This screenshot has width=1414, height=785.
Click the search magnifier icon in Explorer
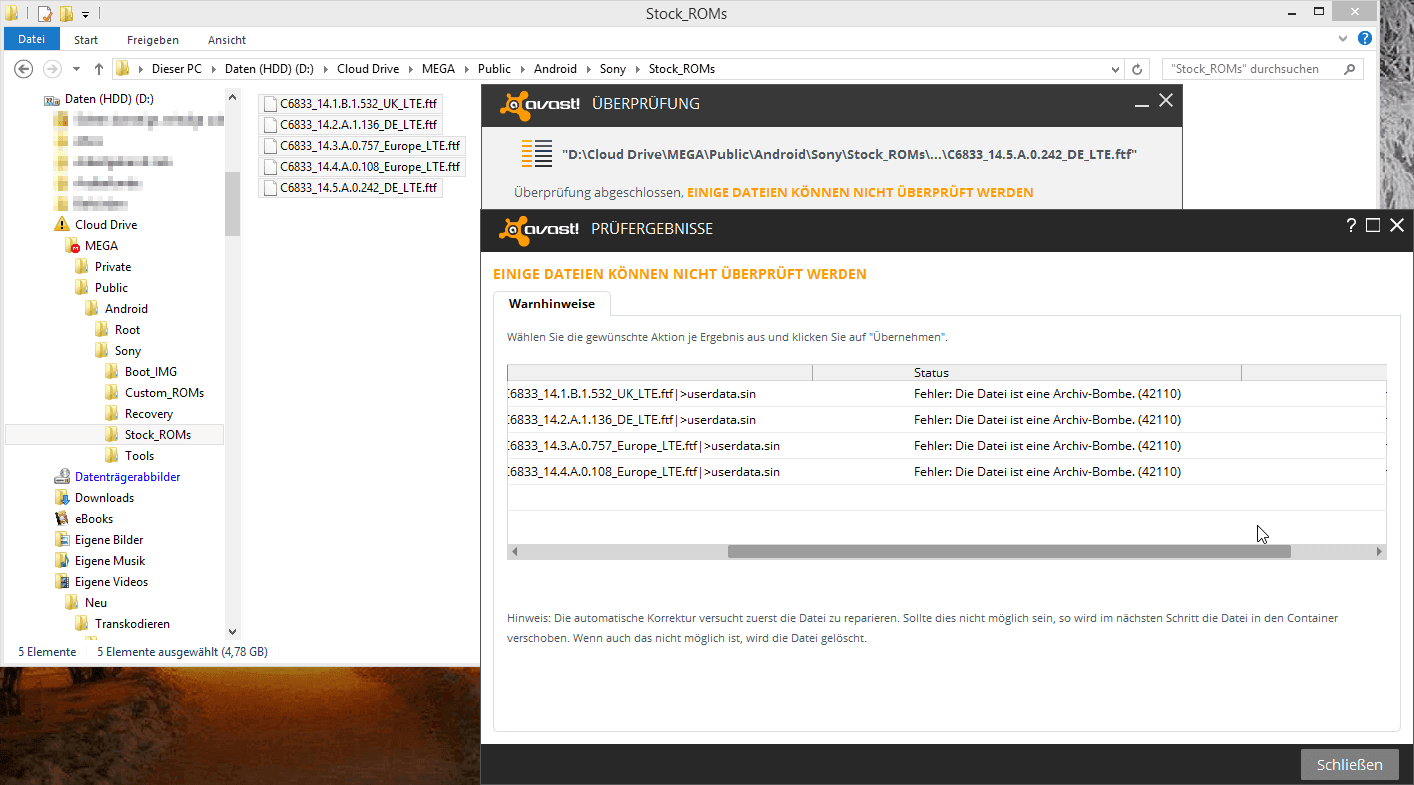[x=1350, y=69]
